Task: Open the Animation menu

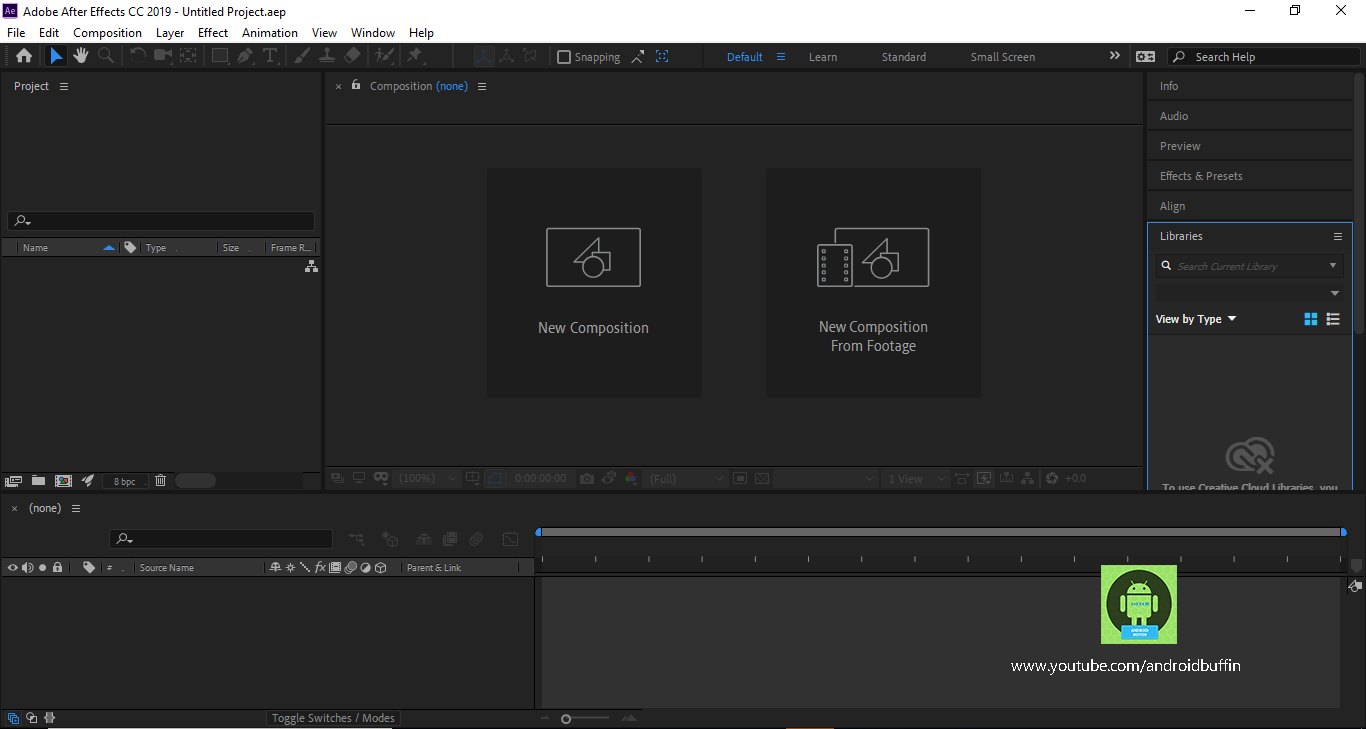Action: point(270,32)
